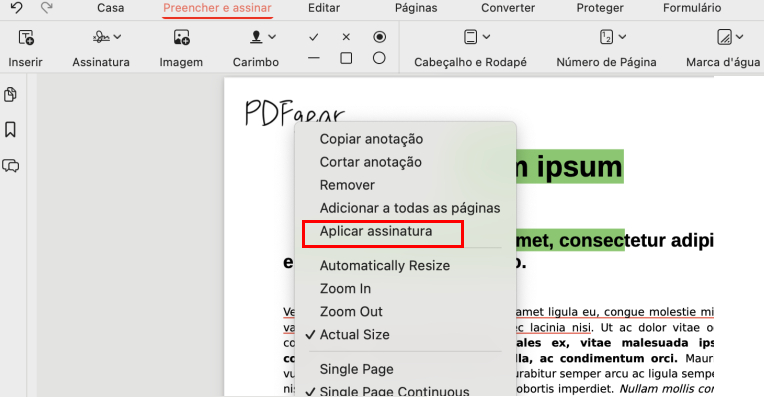This screenshot has width=764, height=397.
Task: Select the dash line fill tool
Action: [314, 58]
